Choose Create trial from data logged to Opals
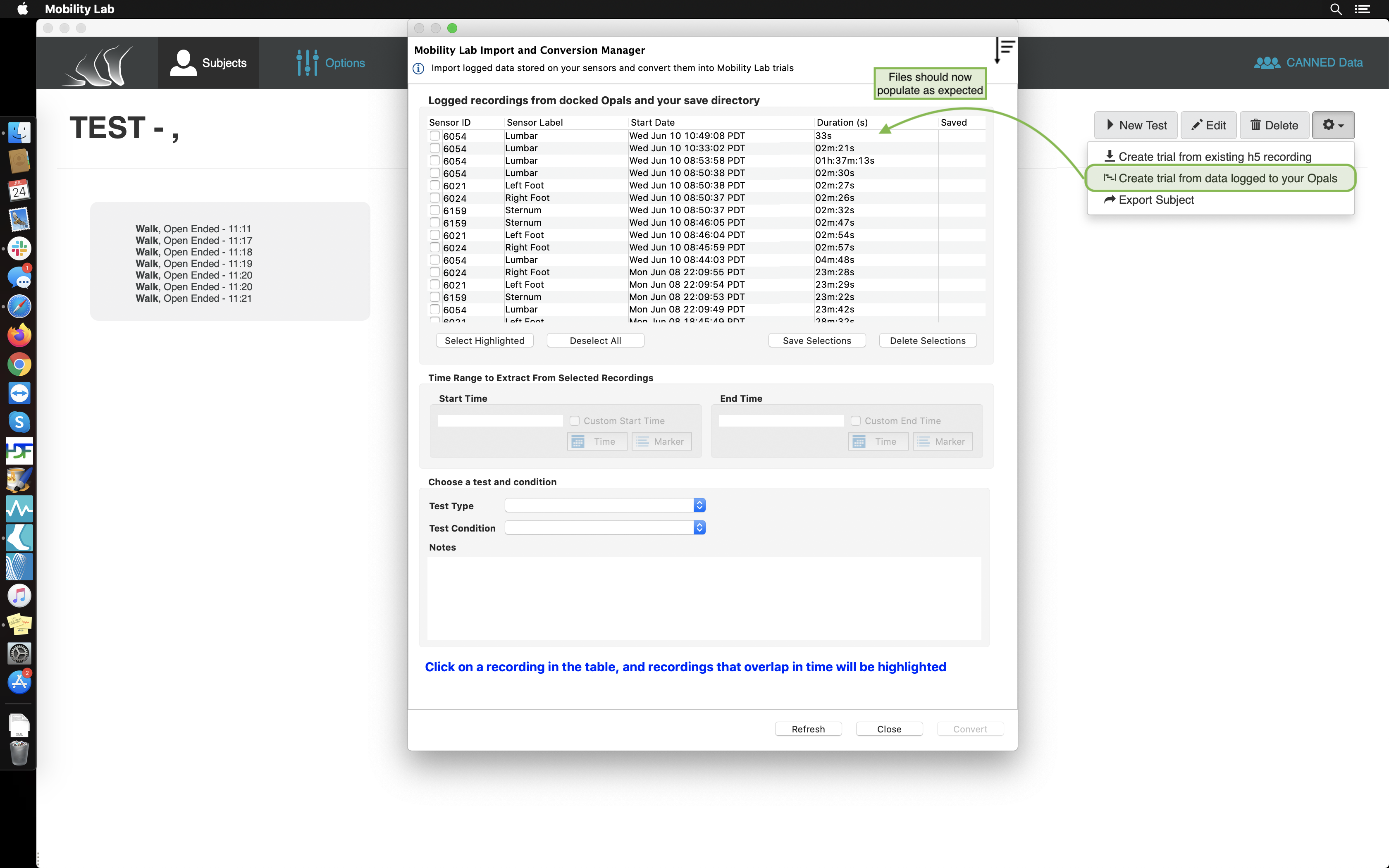Image resolution: width=1389 pixels, height=868 pixels. click(1221, 179)
